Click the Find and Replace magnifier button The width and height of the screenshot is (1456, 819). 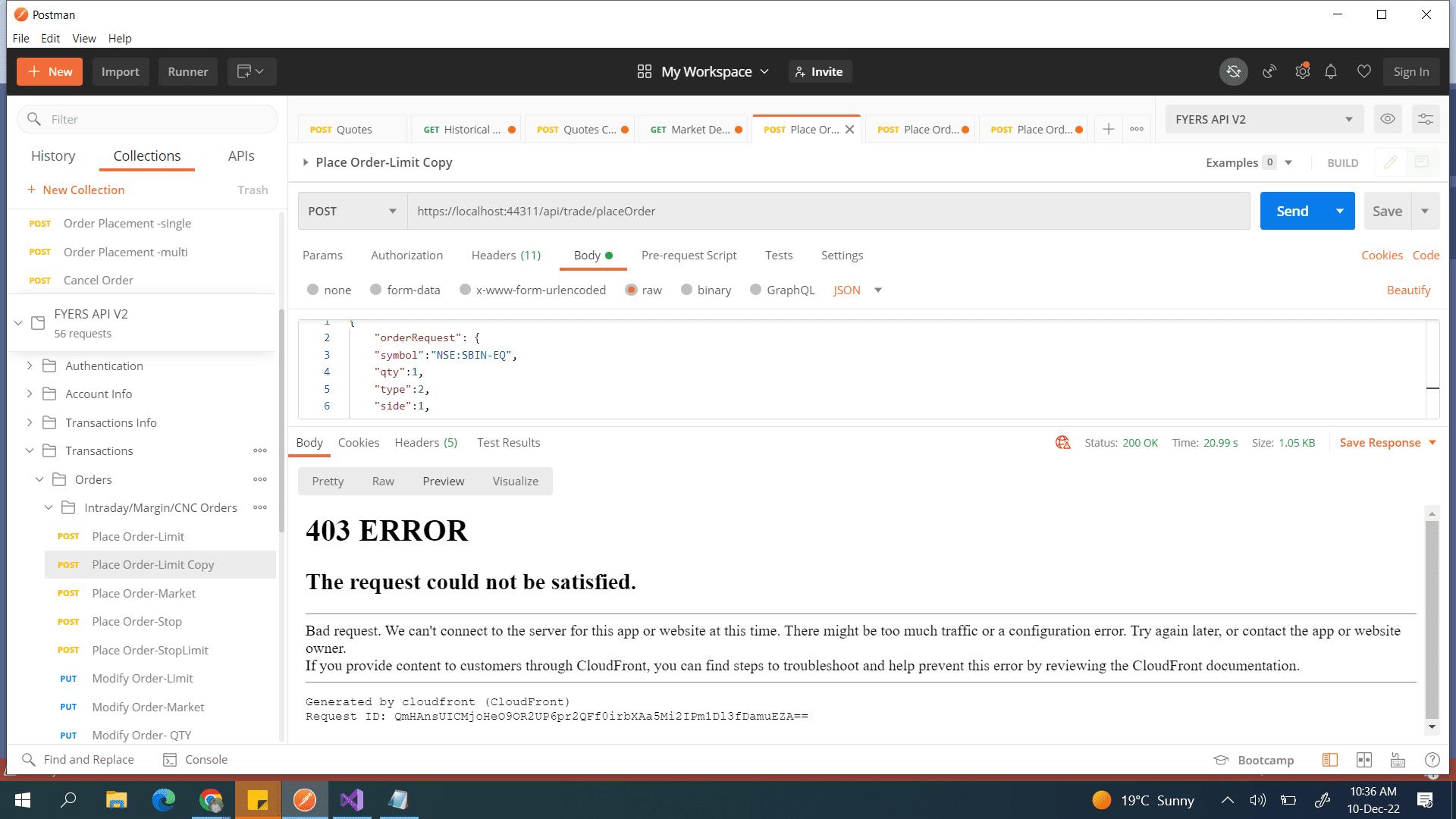(x=78, y=759)
